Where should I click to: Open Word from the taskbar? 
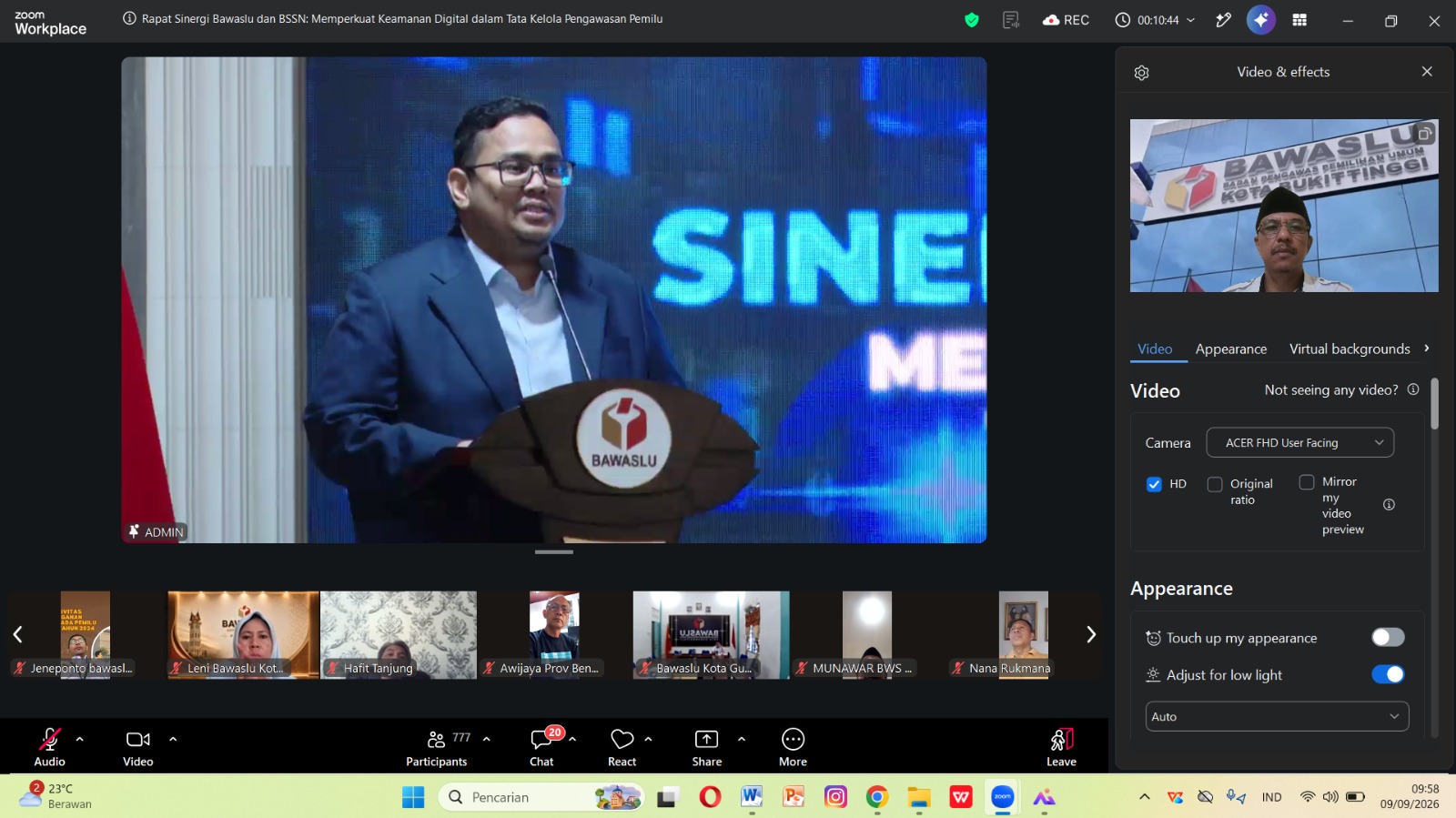tap(751, 797)
